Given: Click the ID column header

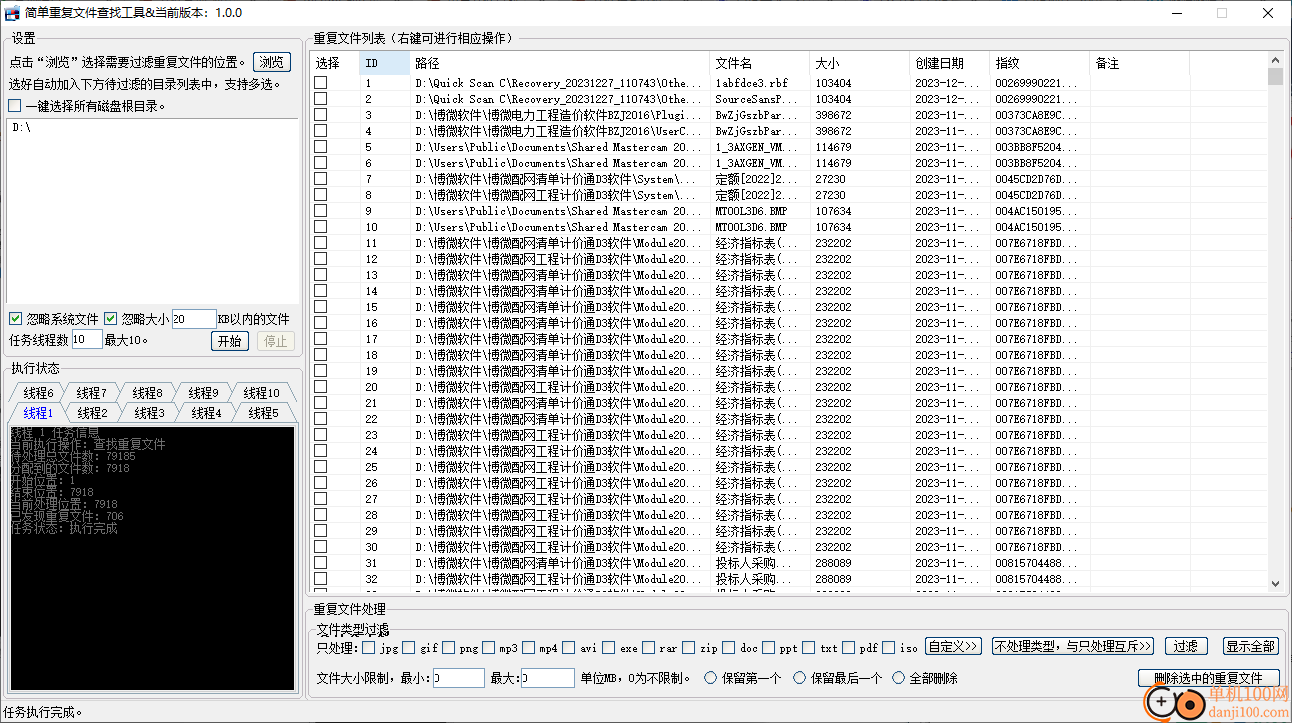Looking at the screenshot, I should click(385, 63).
